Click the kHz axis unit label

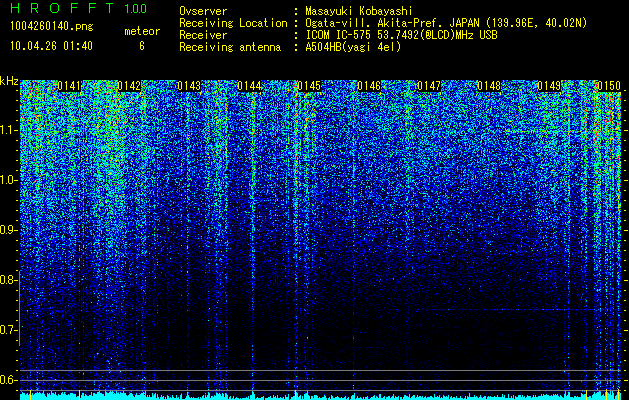[9, 81]
